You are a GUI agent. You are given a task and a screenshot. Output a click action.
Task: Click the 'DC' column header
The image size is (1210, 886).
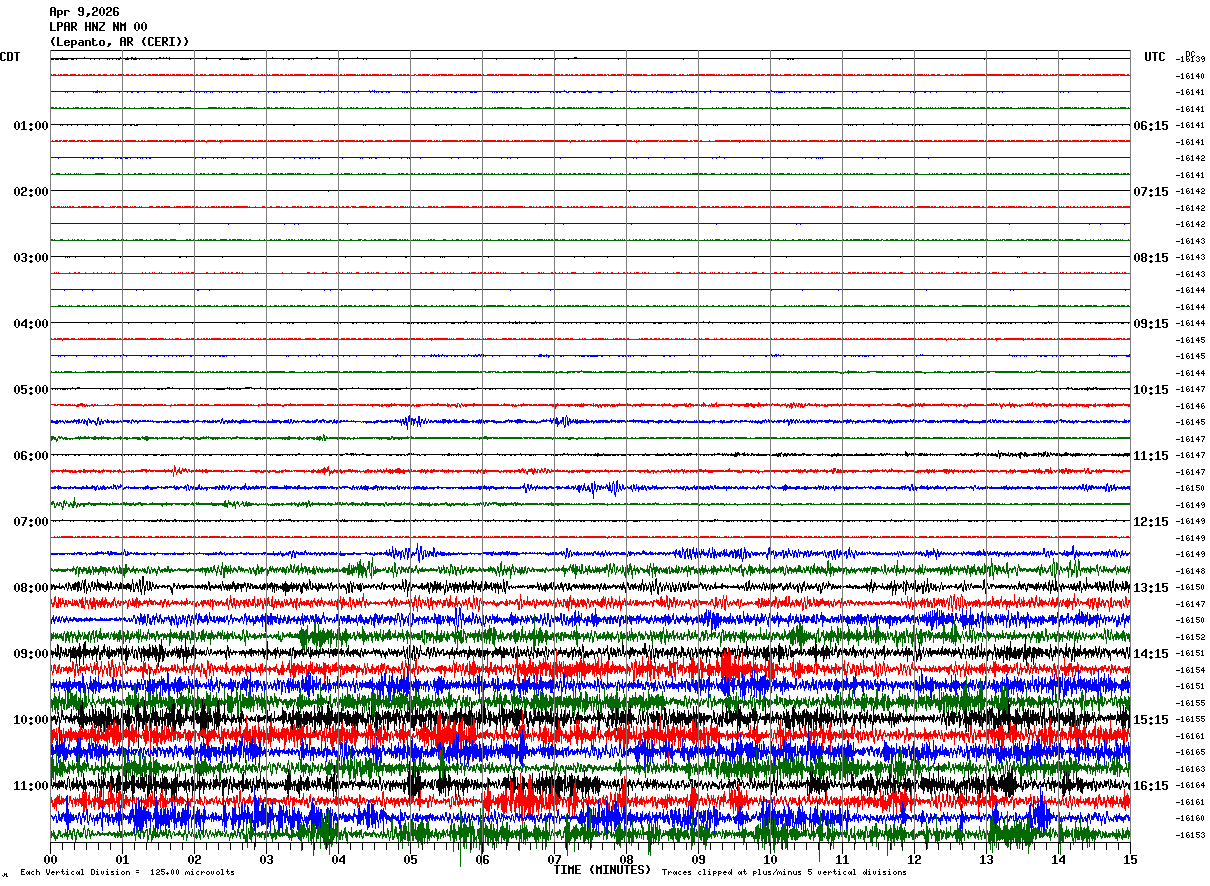tap(1190, 54)
